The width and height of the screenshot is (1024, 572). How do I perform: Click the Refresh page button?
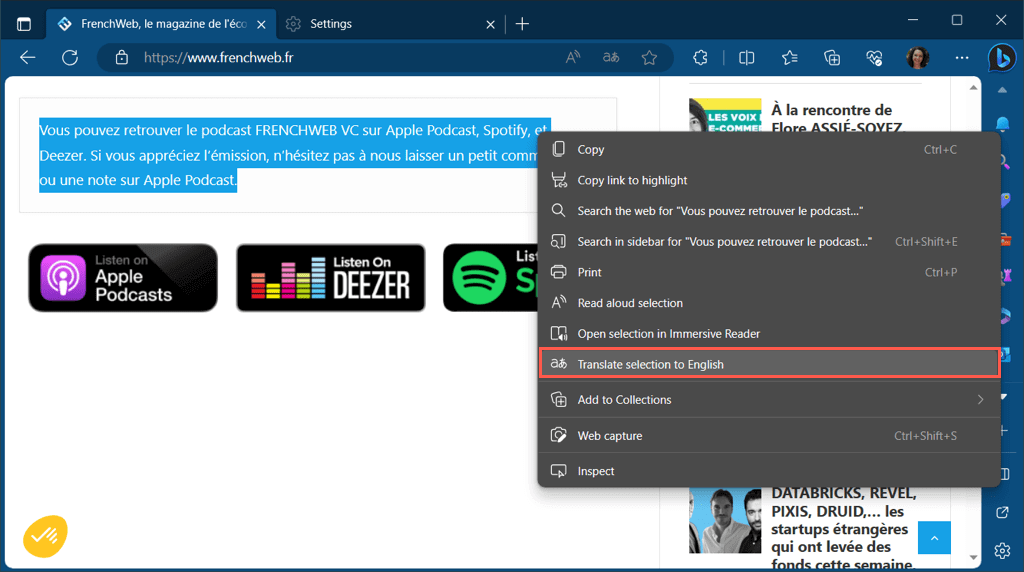pyautogui.click(x=70, y=58)
